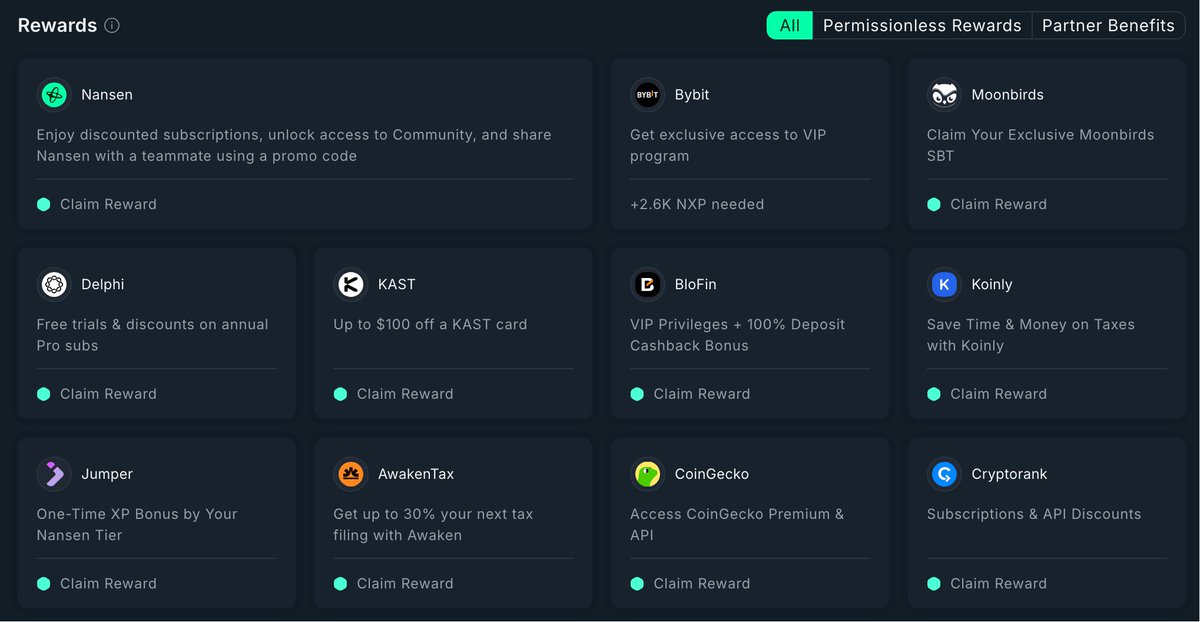
Task: Select the All filter tab
Action: (x=790, y=26)
